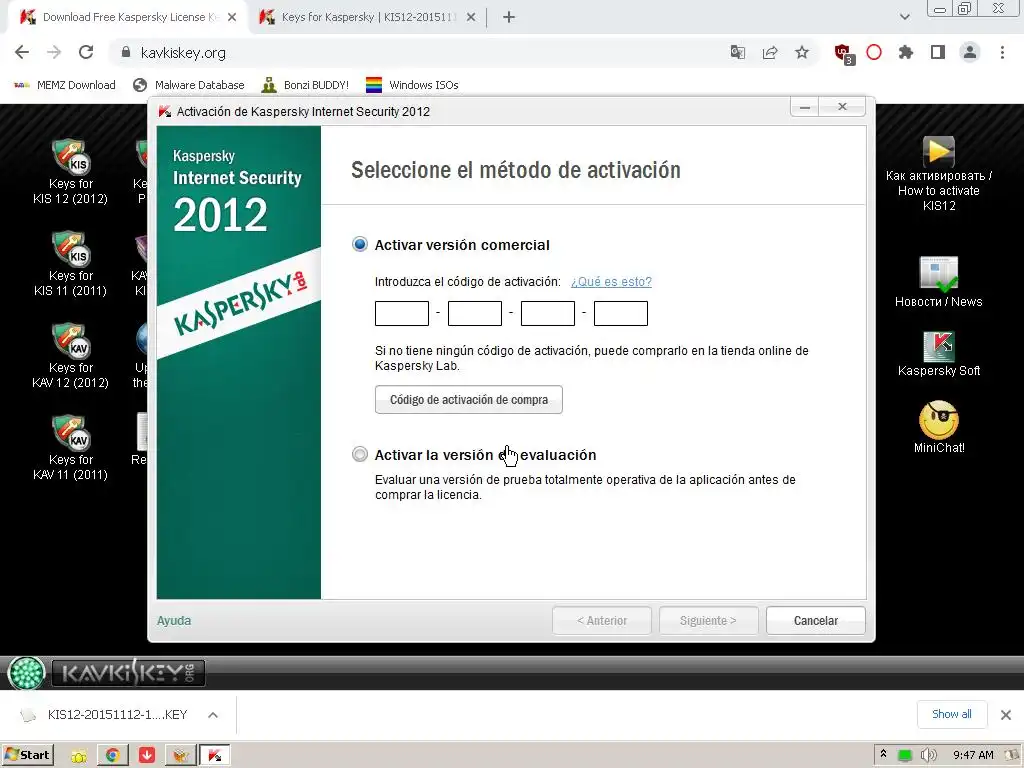The image size is (1024, 768).
Task: Toggle the browser side panel icon
Action: tap(938, 52)
